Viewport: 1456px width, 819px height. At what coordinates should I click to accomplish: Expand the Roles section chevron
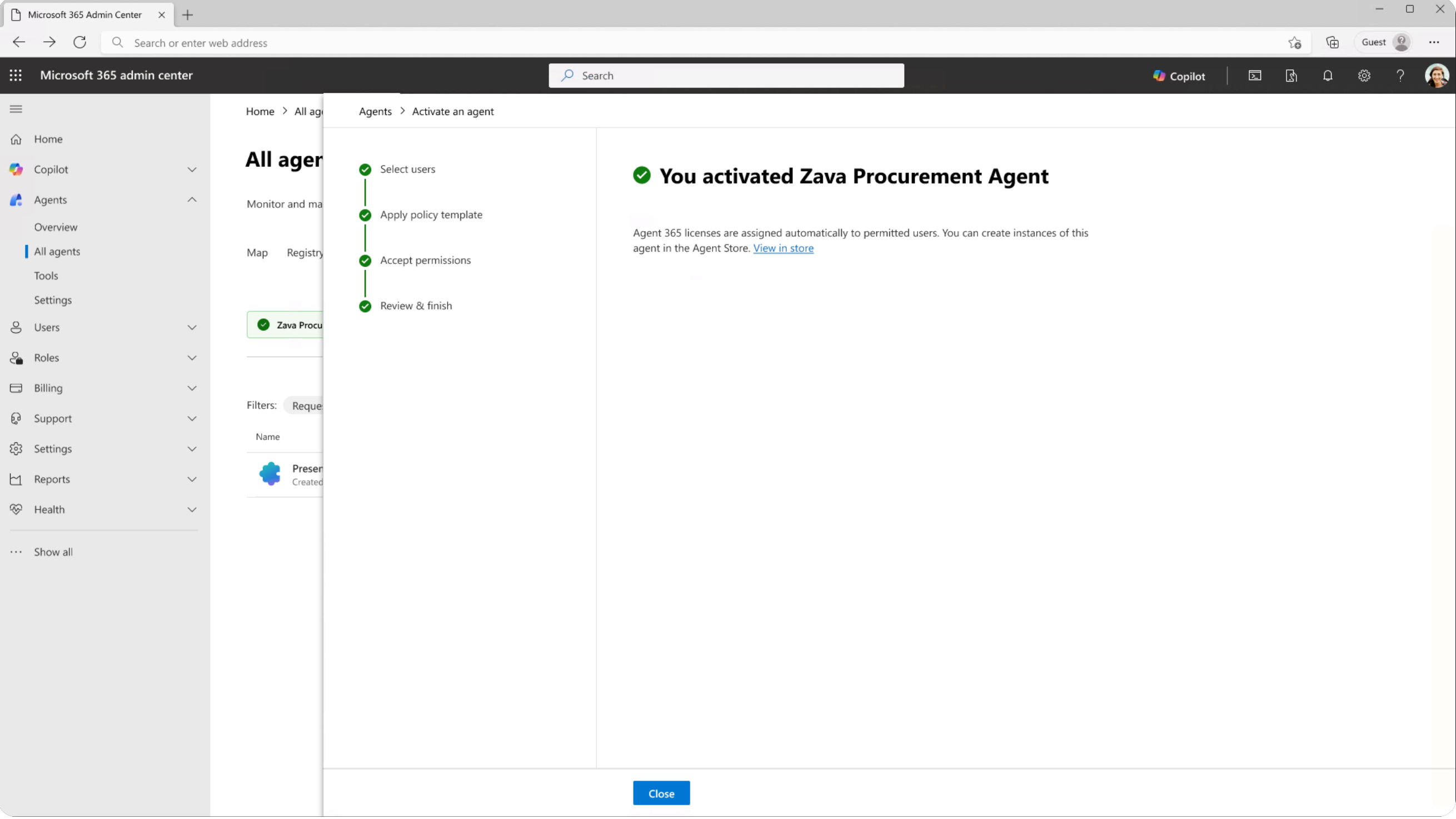(x=192, y=358)
